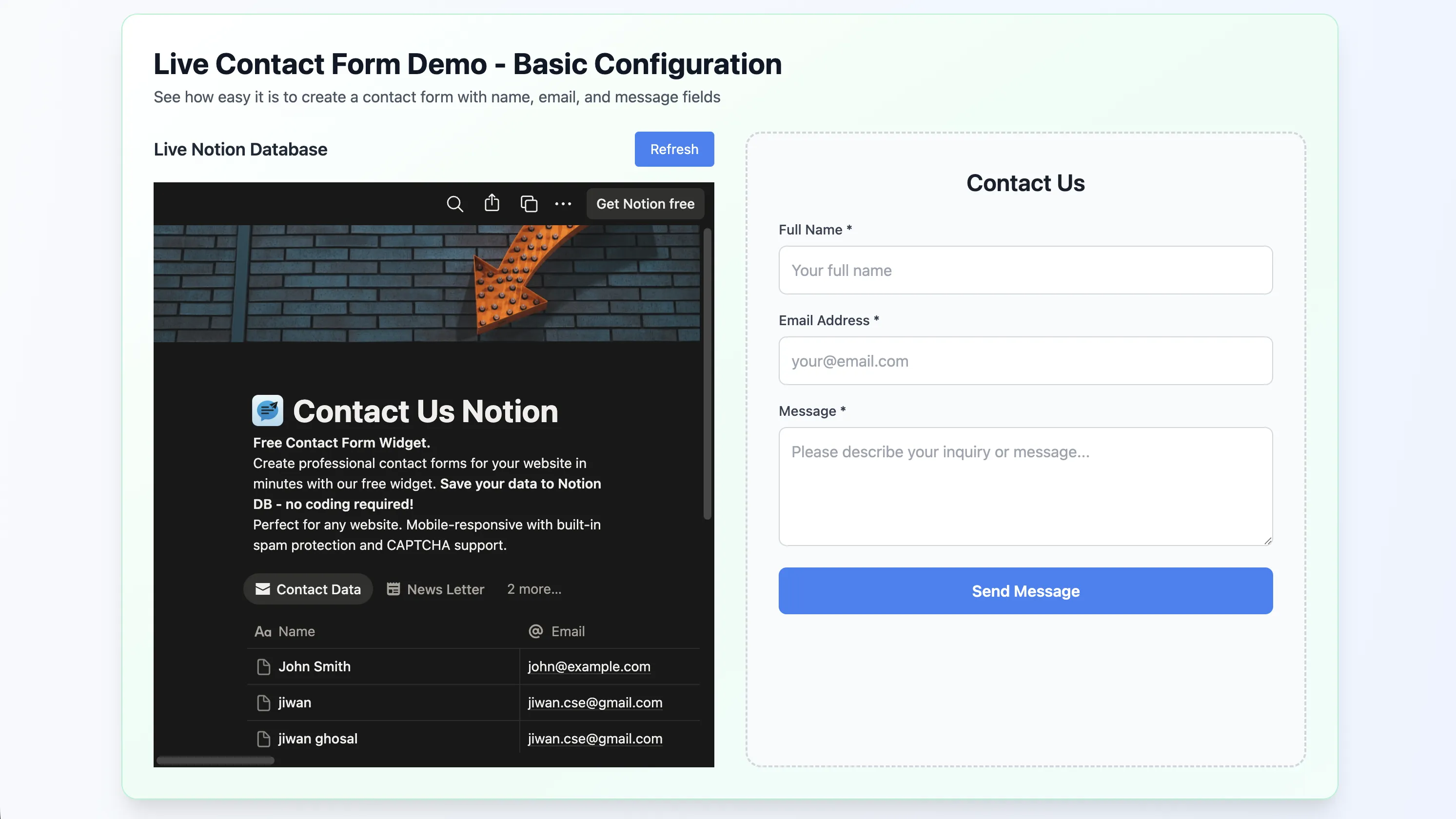Open the ellipsis options menu in the Notion embed
The height and width of the screenshot is (819, 1456).
click(x=563, y=203)
